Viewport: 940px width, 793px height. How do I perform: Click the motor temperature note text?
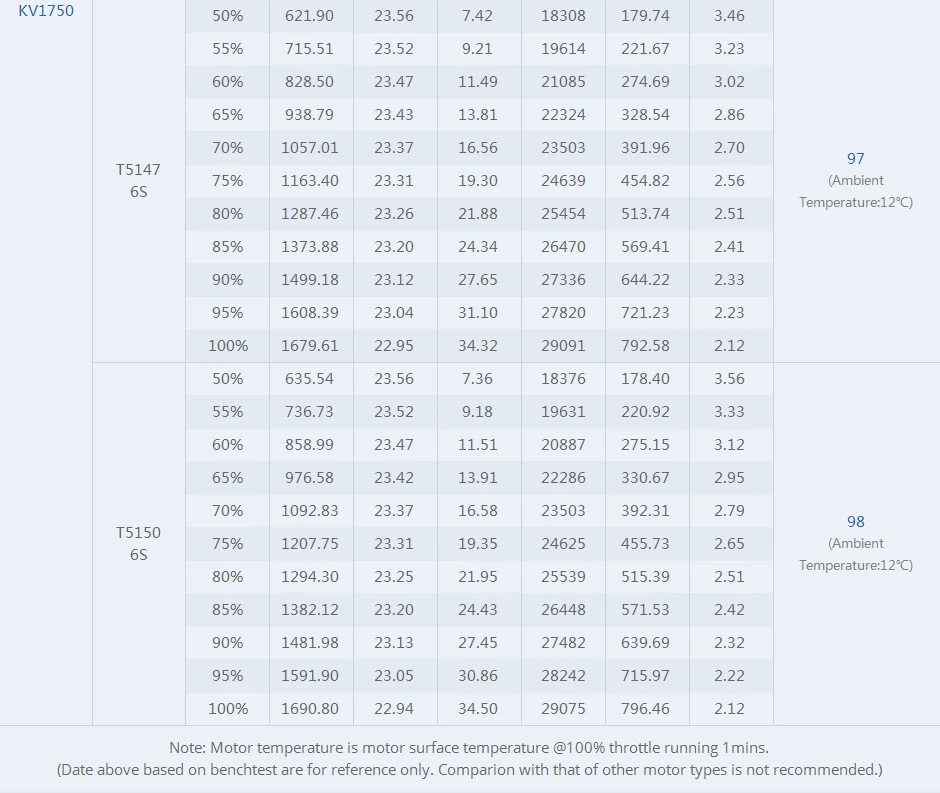tap(469, 747)
